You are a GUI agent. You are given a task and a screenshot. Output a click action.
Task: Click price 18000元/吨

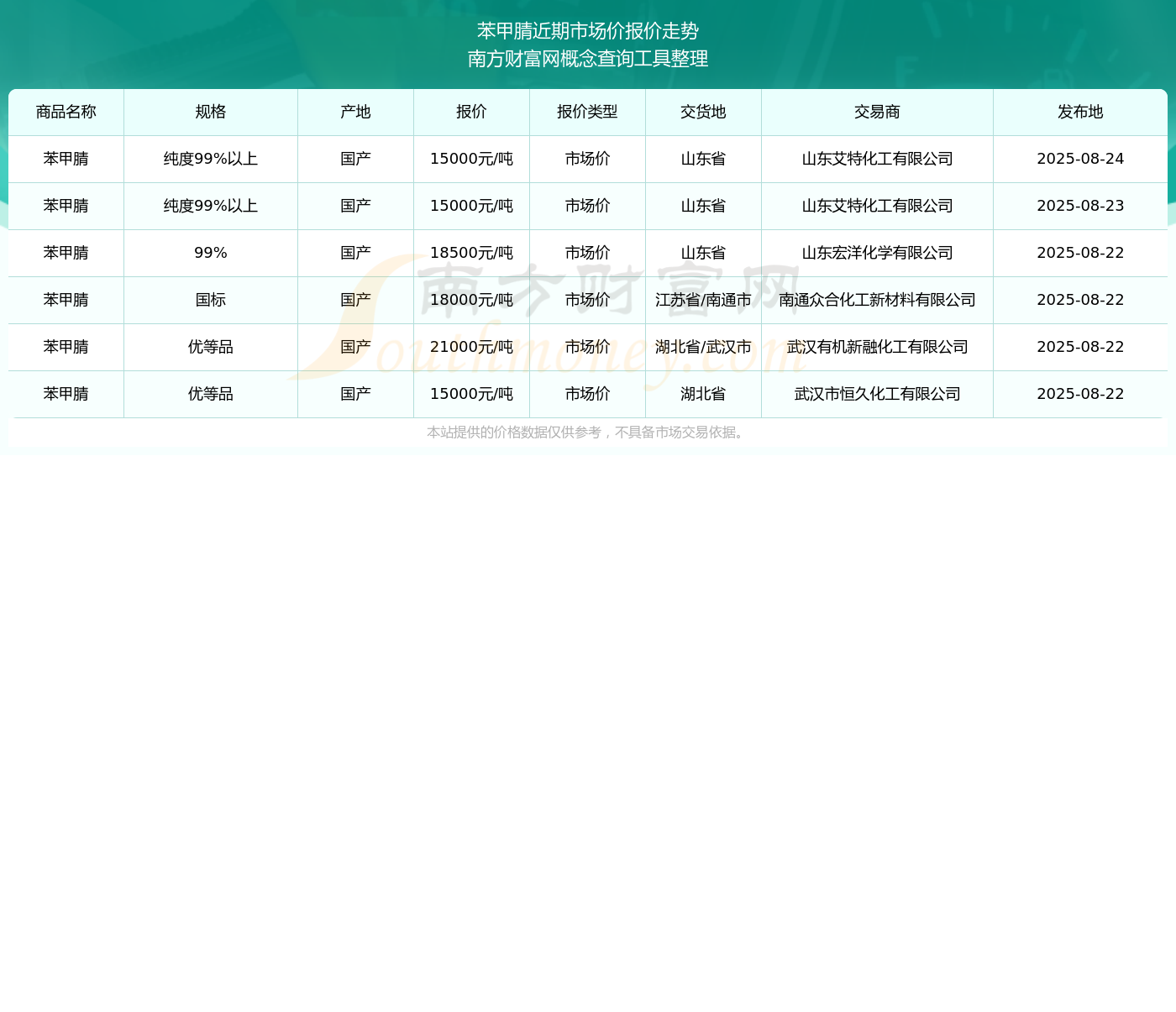471,300
